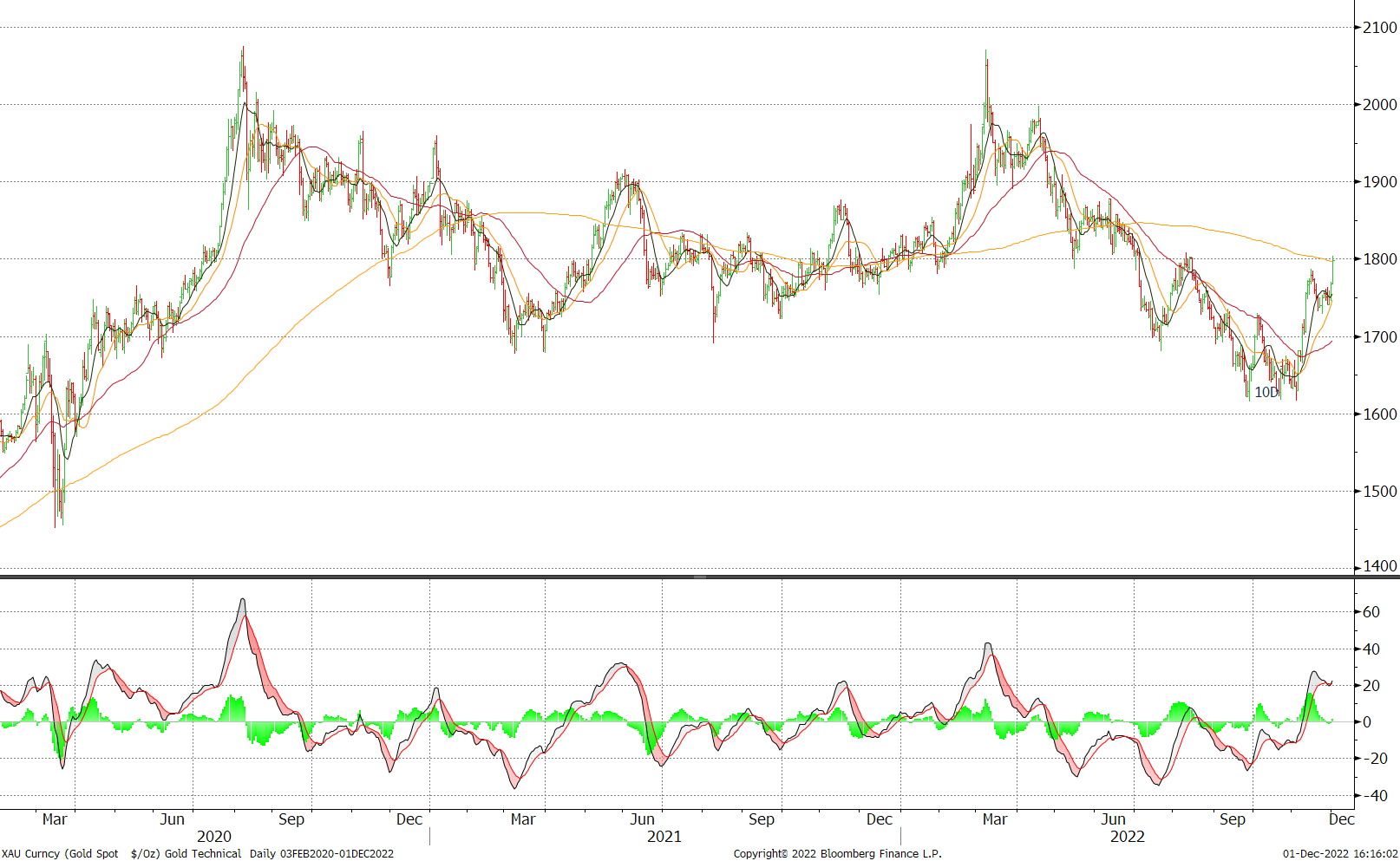The width and height of the screenshot is (1400, 861).
Task: Click the 'Daily' periodicity text in footer
Action: coord(261,854)
